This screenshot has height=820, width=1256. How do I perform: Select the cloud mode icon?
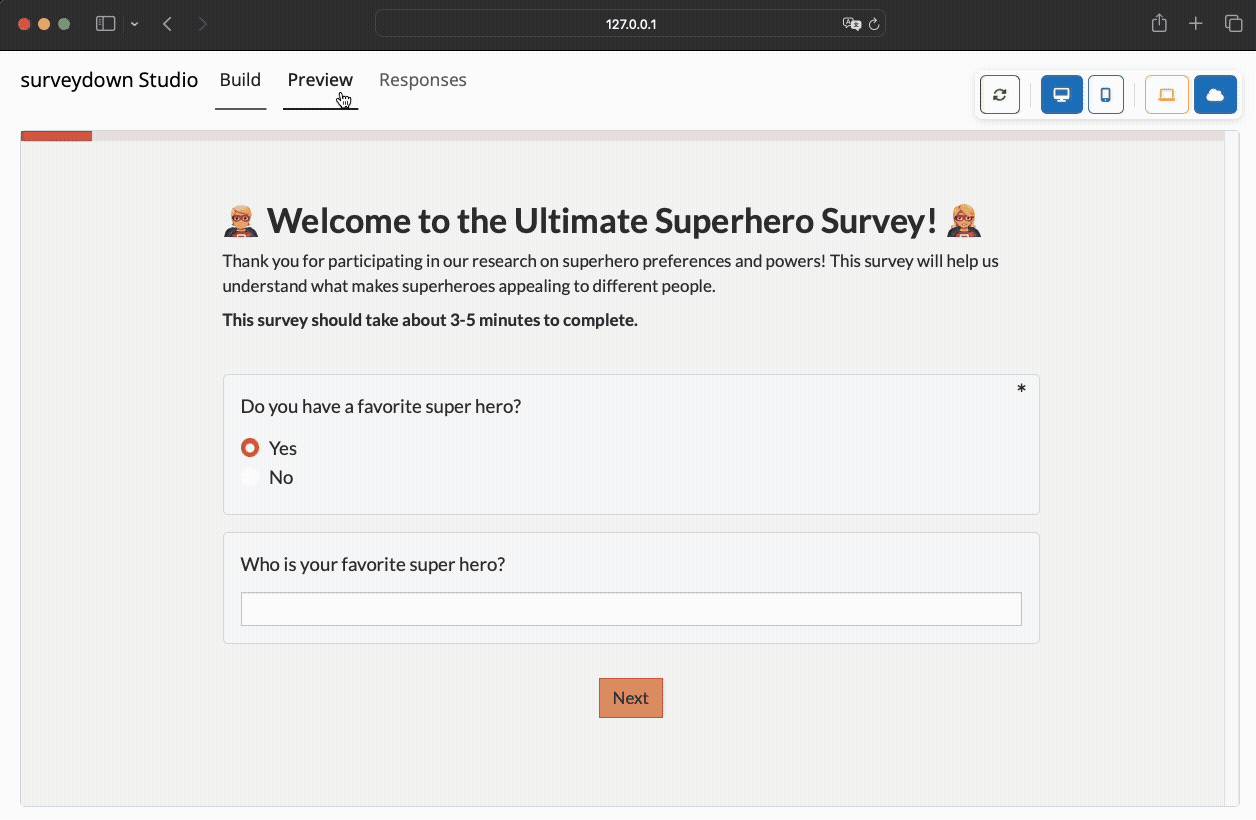(x=1215, y=95)
